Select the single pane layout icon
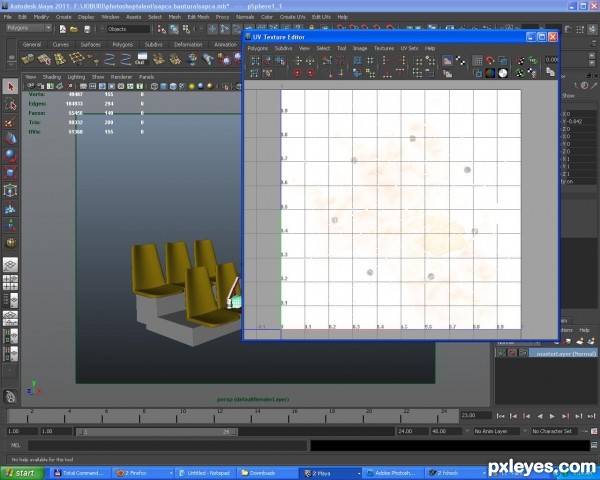 point(10,264)
